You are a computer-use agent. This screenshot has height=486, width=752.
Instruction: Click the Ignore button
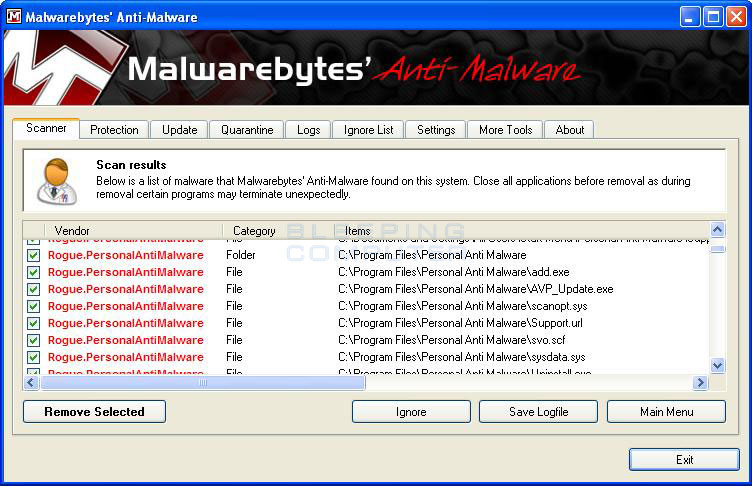pos(411,412)
